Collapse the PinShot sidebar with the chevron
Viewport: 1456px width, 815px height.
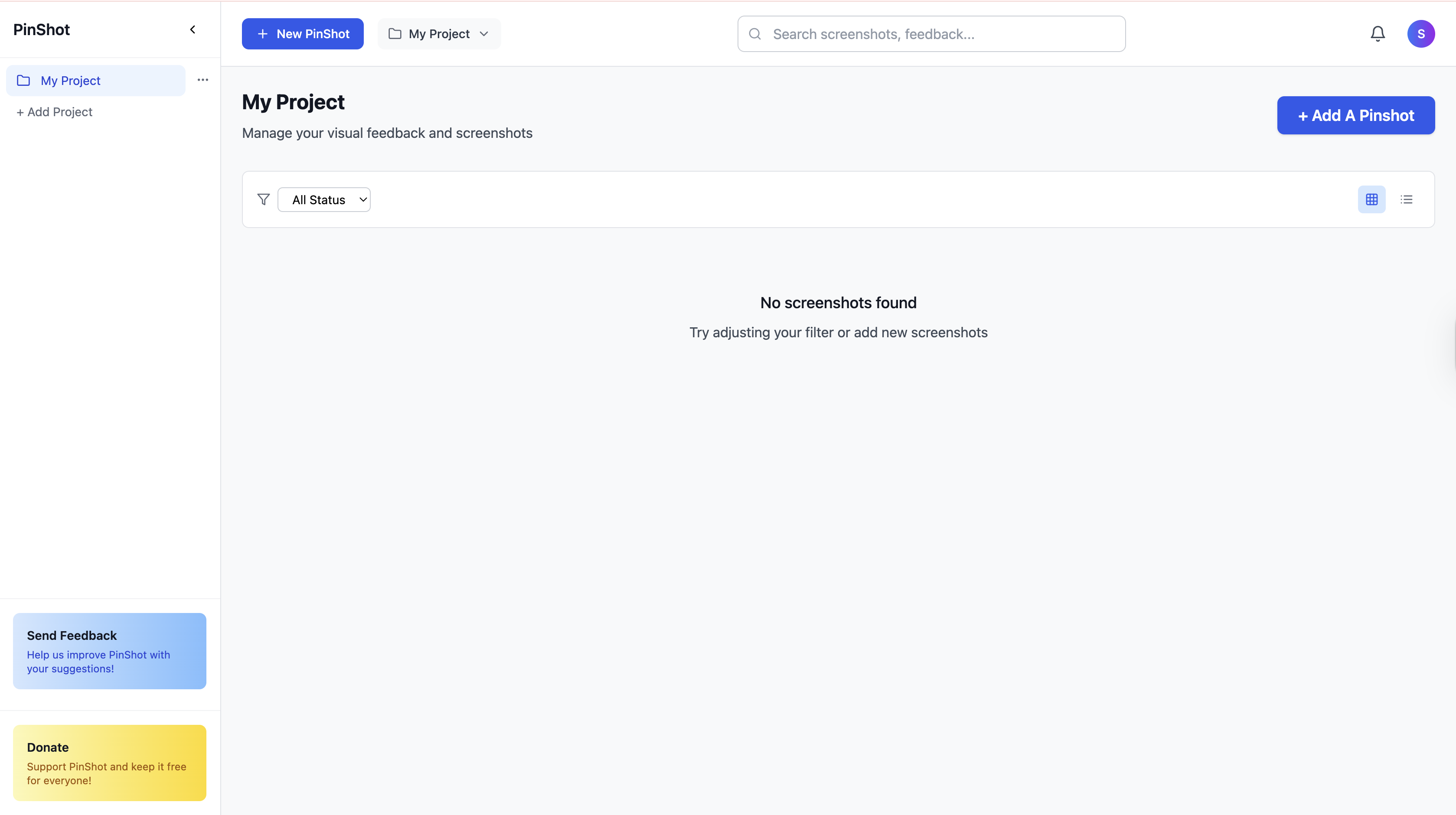click(x=193, y=29)
